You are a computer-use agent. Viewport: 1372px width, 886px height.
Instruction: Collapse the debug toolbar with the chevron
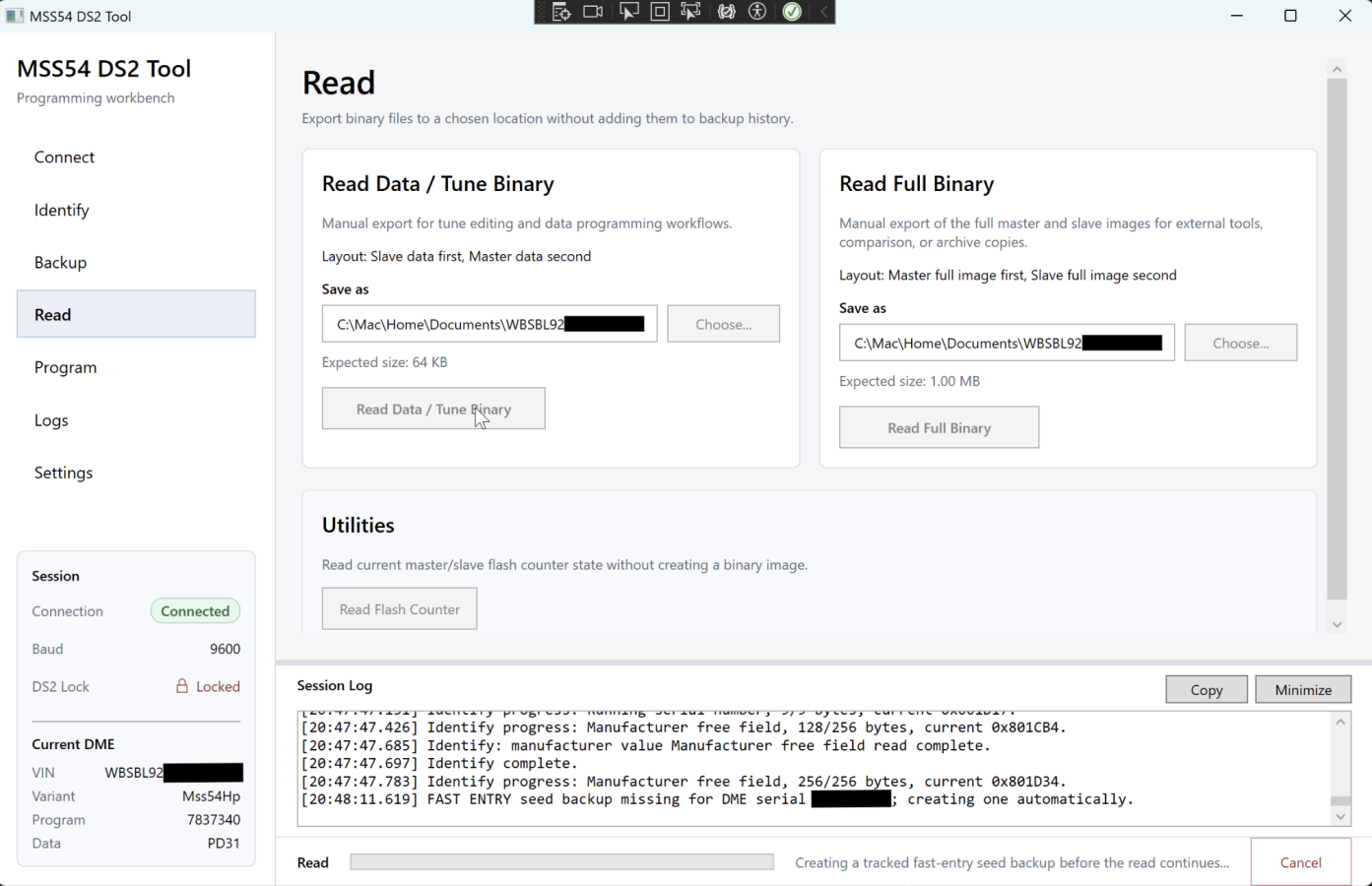[823, 12]
